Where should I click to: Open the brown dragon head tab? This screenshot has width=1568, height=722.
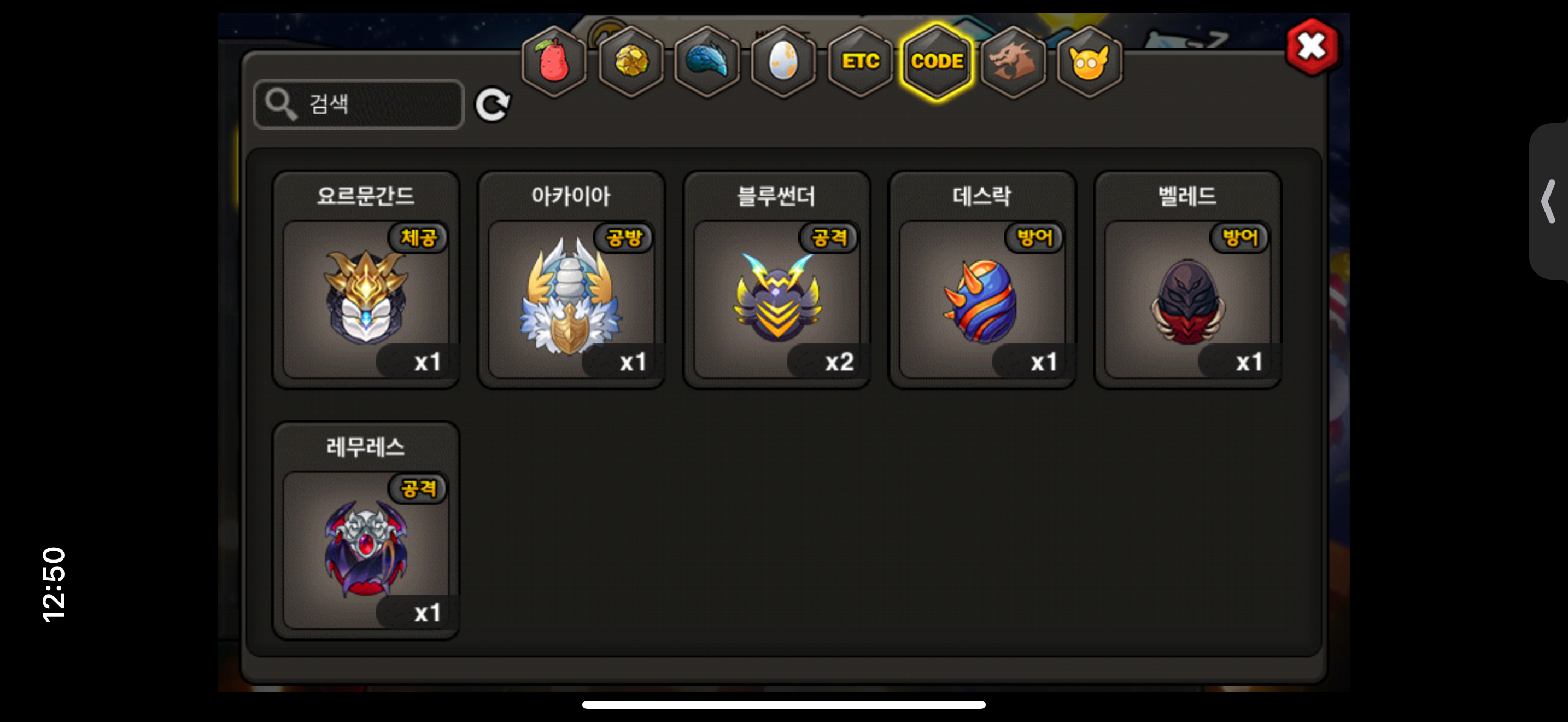coord(1014,61)
